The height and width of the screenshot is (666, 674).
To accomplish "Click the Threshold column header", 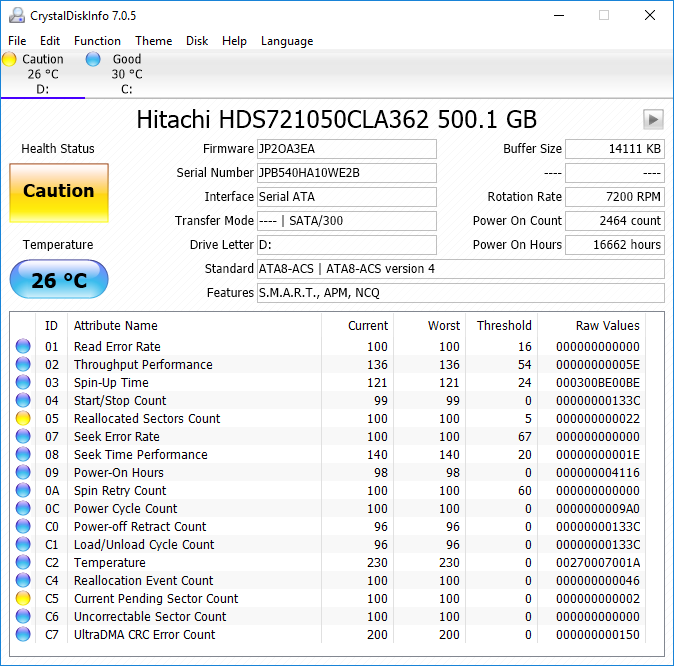I will pyautogui.click(x=504, y=326).
